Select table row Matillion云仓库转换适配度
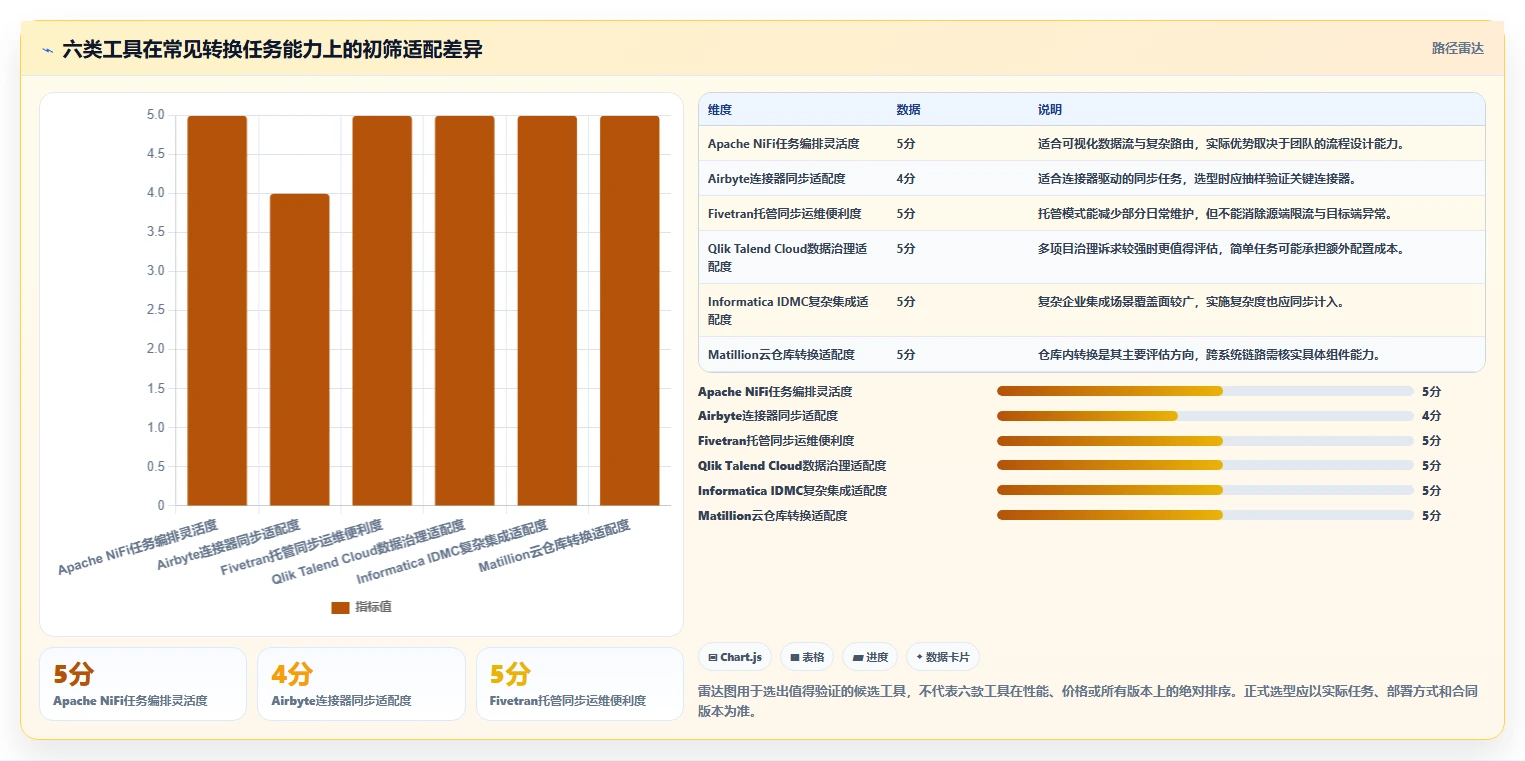This screenshot has height=761, width=1525. (1091, 354)
